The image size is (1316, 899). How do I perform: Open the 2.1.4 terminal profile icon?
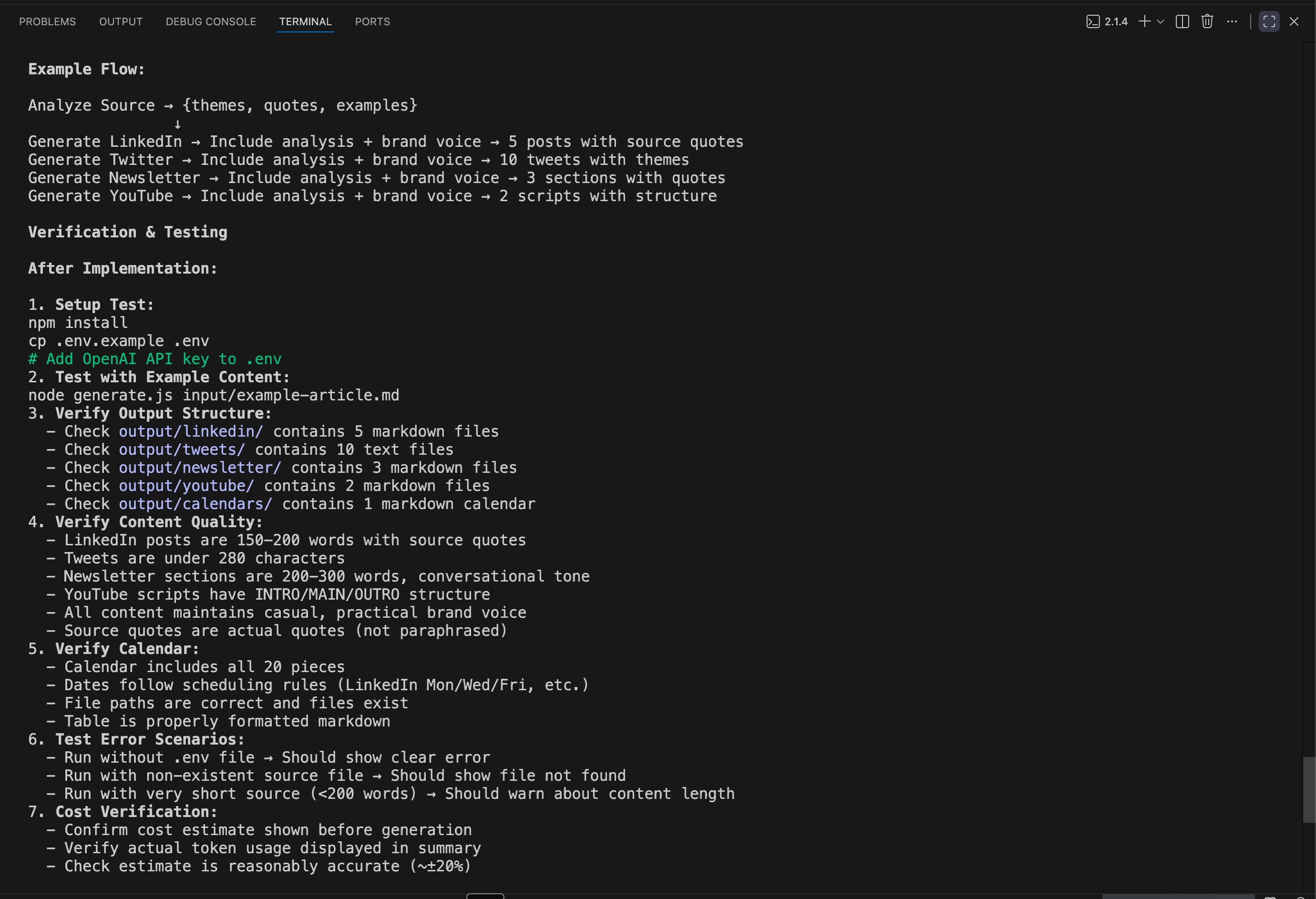coord(1093,21)
